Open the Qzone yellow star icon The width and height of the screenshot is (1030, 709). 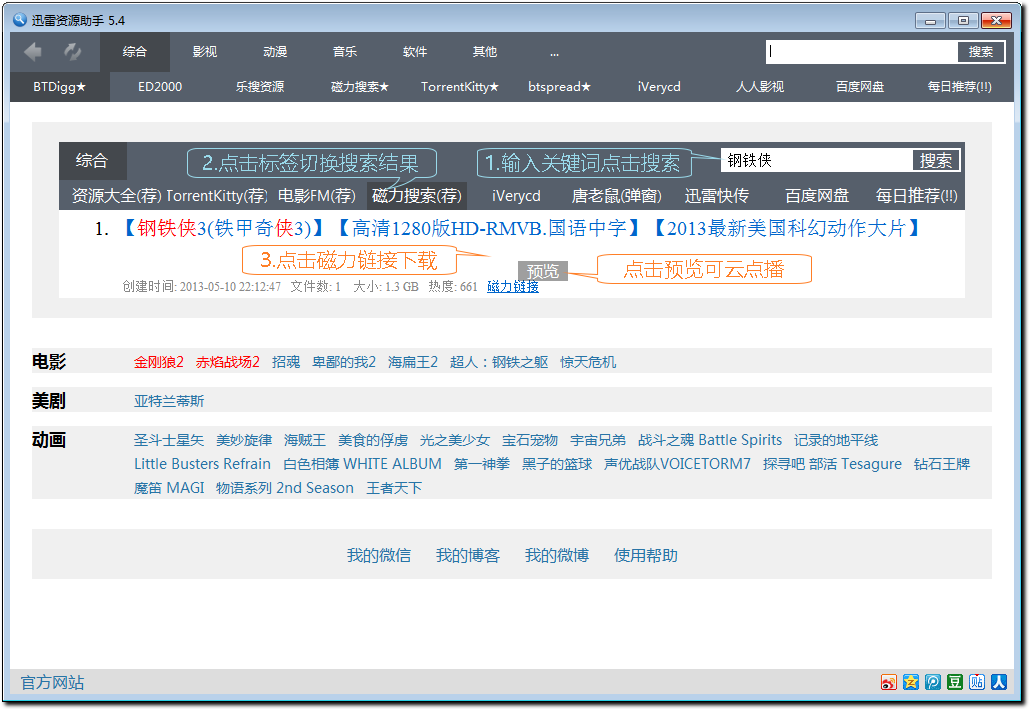[910, 682]
